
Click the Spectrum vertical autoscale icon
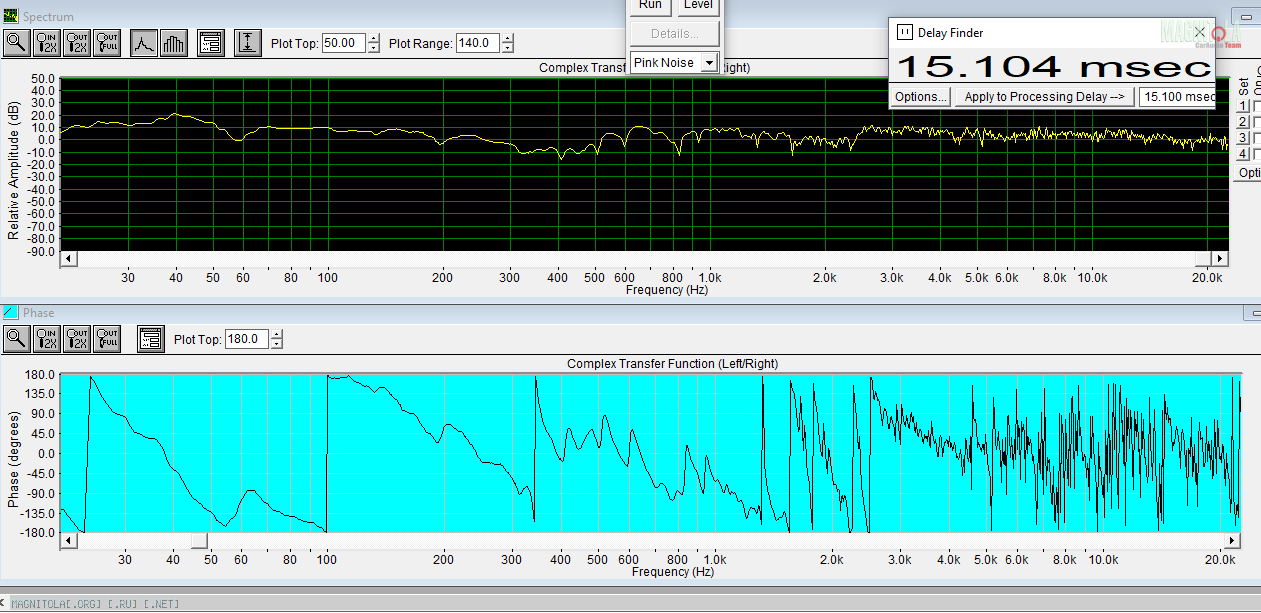click(248, 43)
